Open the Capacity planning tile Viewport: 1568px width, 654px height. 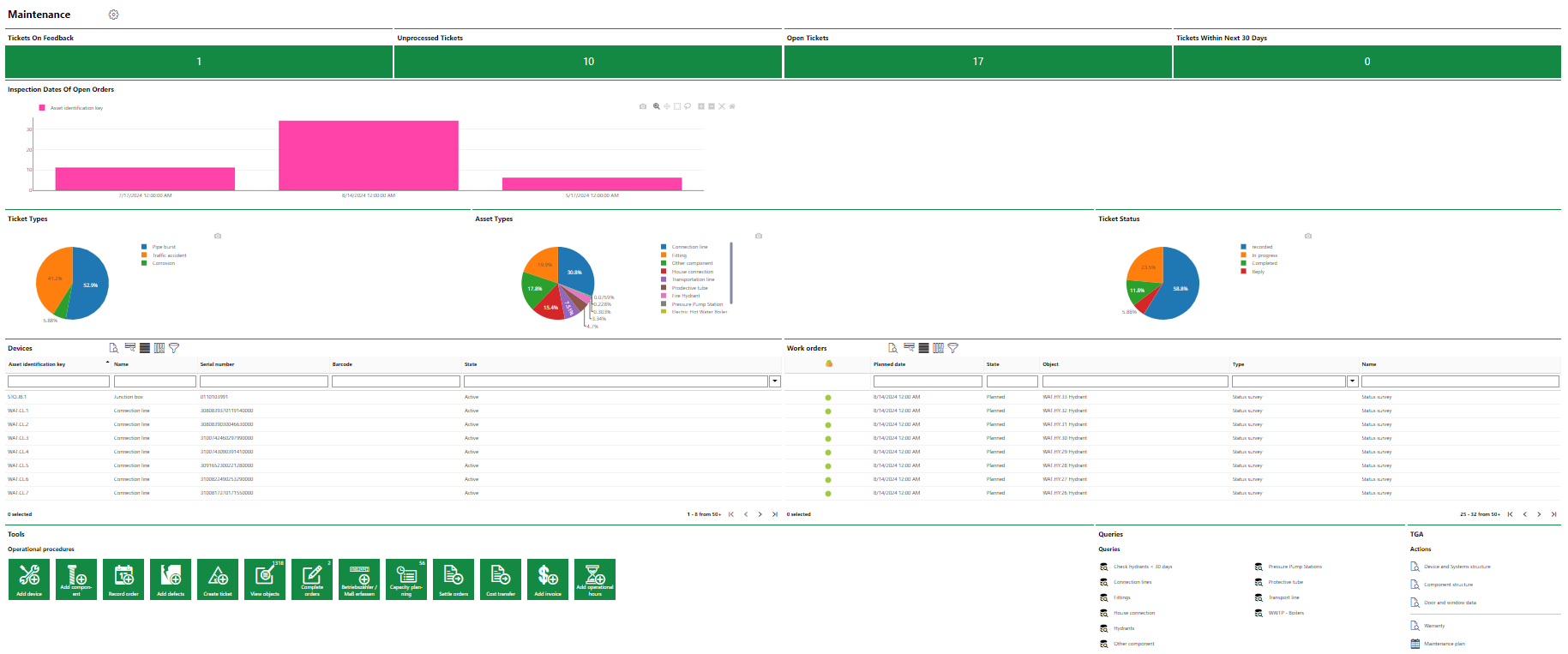coord(406,579)
